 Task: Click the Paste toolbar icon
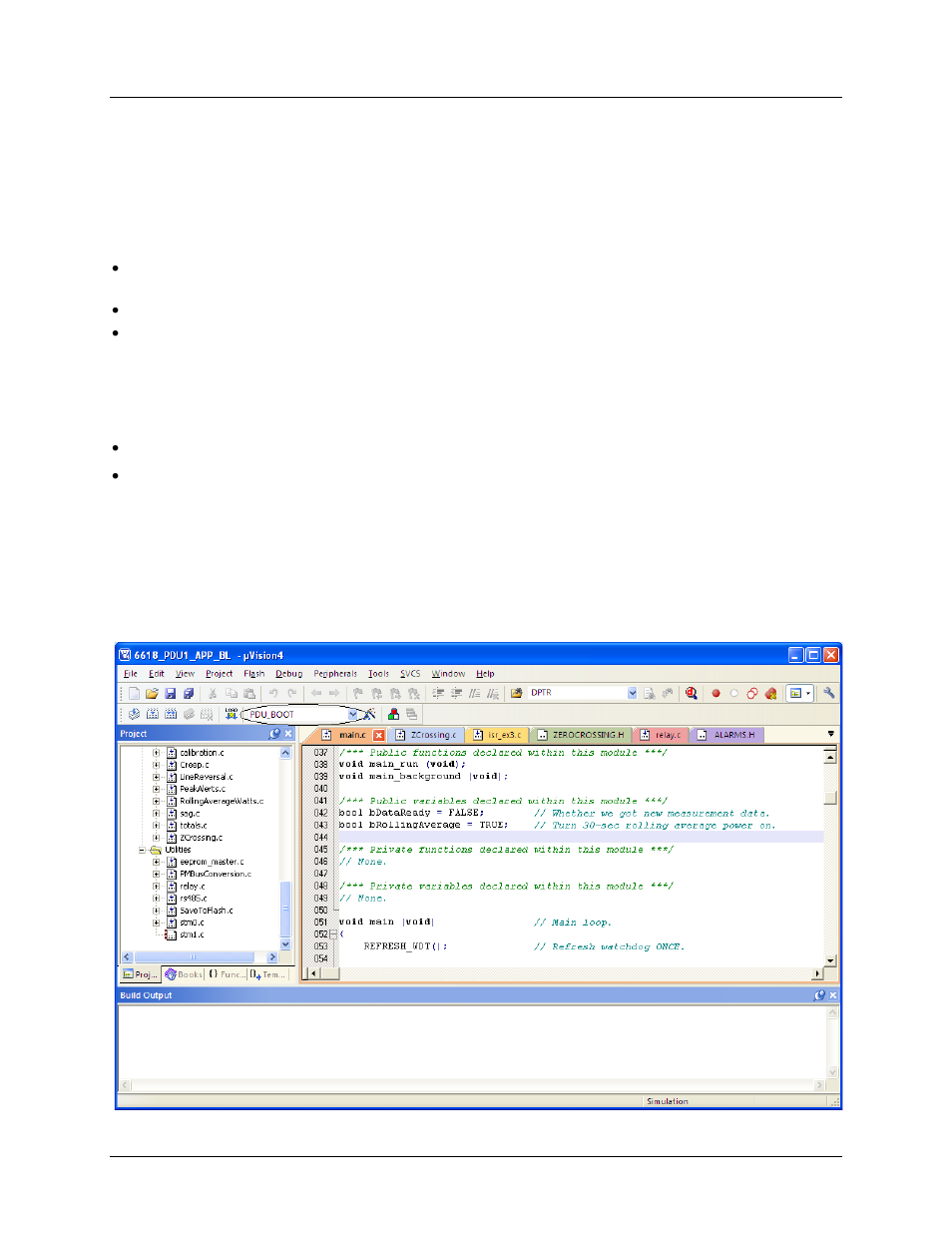pyautogui.click(x=249, y=693)
